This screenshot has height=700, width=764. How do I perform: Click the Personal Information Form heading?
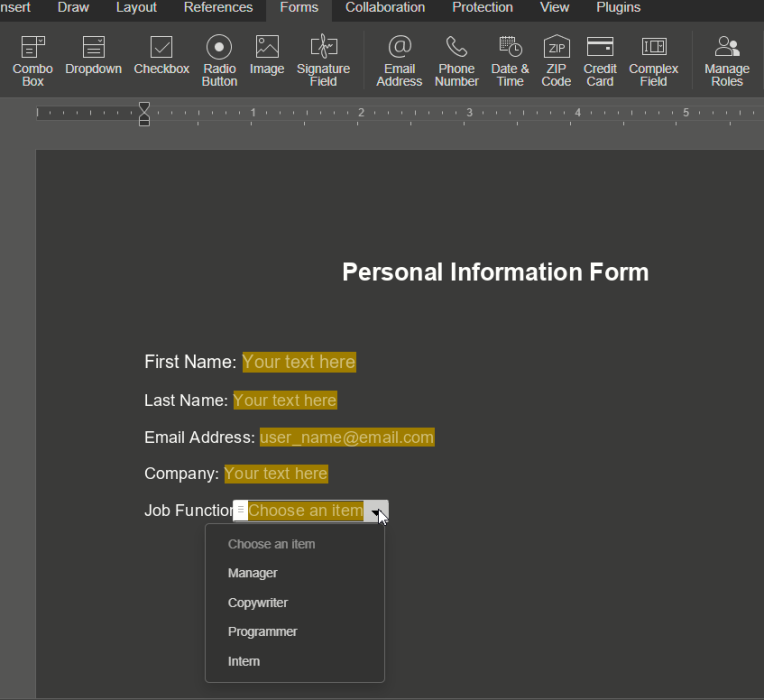coord(495,272)
